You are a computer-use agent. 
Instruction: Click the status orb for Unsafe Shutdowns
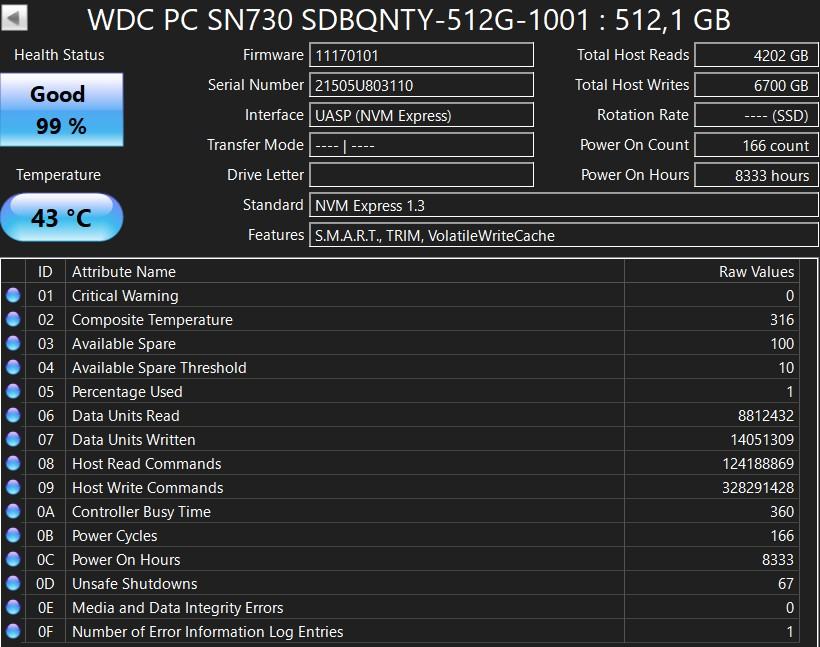13,583
